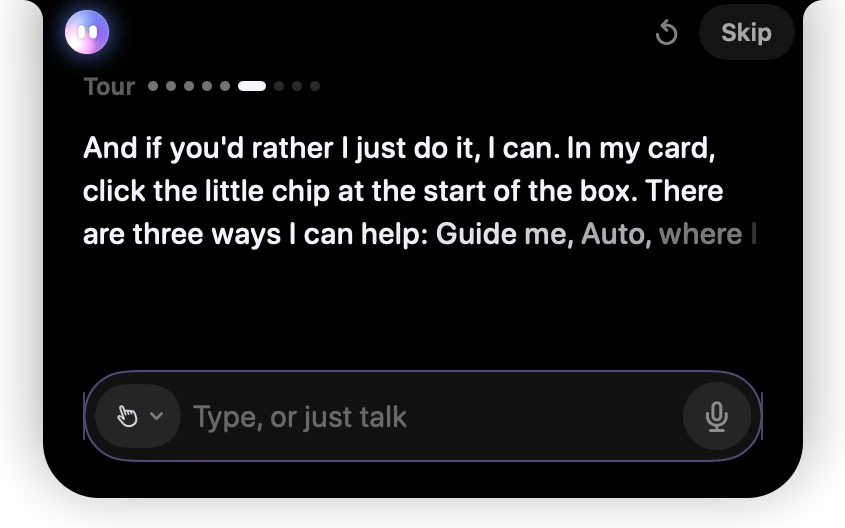Return to the fifth tour step dot

(225, 86)
